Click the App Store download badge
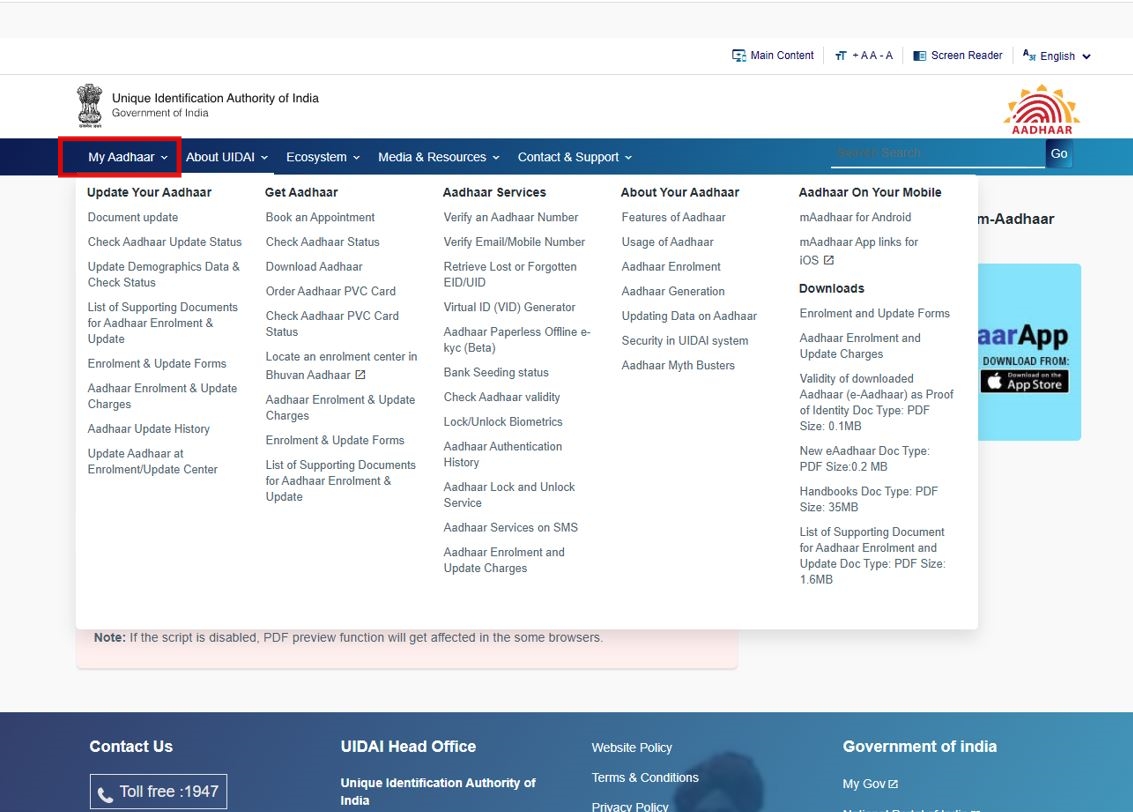The width and height of the screenshot is (1133, 812). click(x=1024, y=381)
